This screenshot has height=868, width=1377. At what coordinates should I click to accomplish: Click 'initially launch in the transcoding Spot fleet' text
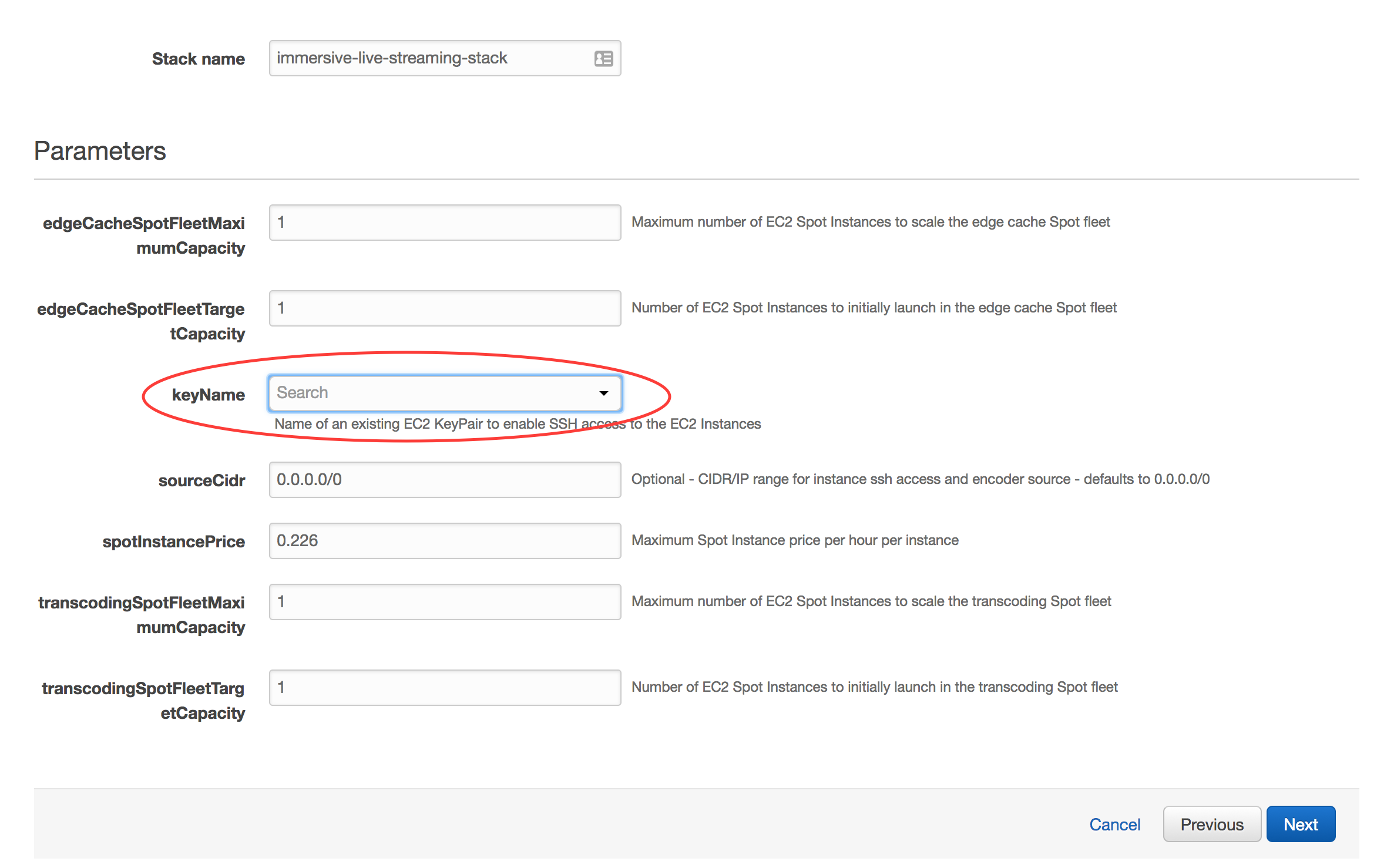click(875, 687)
